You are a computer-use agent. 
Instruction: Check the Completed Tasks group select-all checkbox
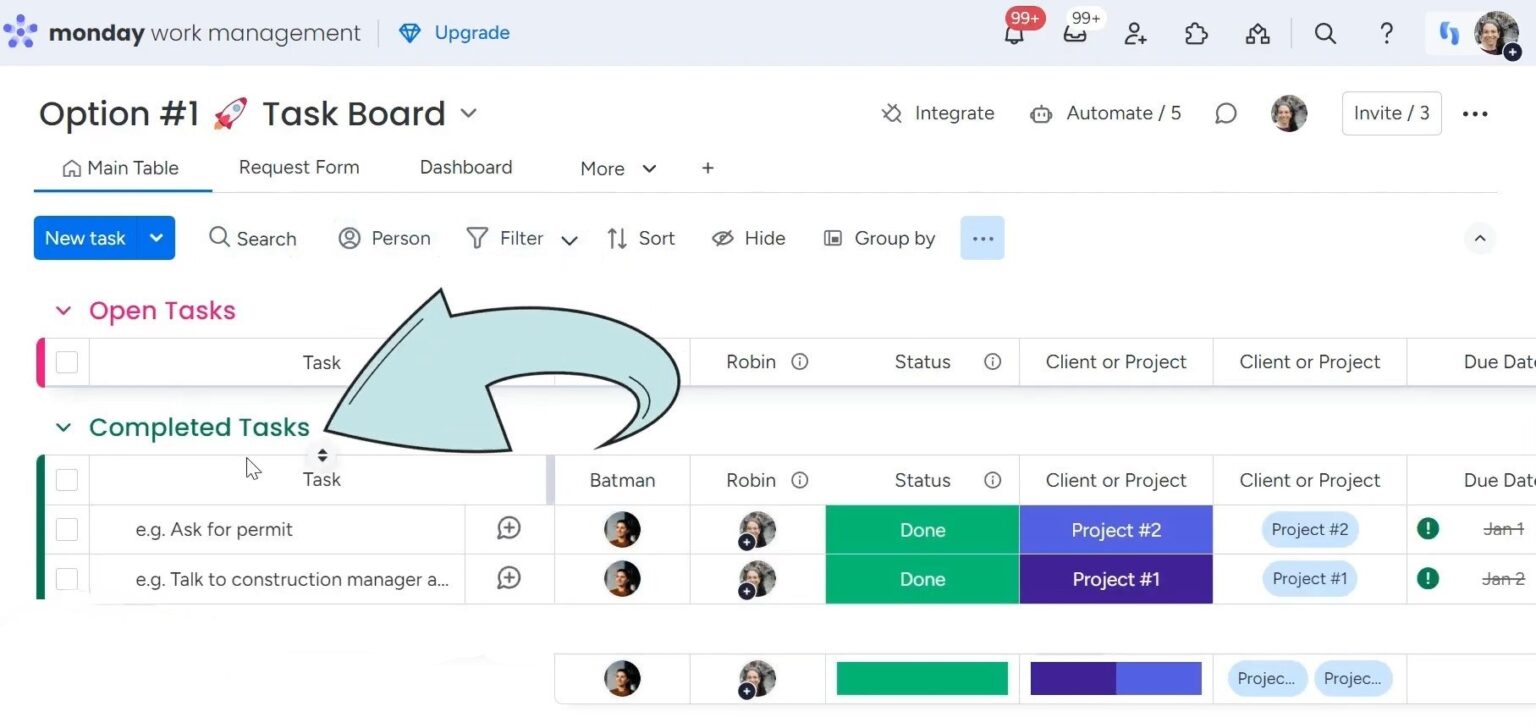(x=66, y=479)
